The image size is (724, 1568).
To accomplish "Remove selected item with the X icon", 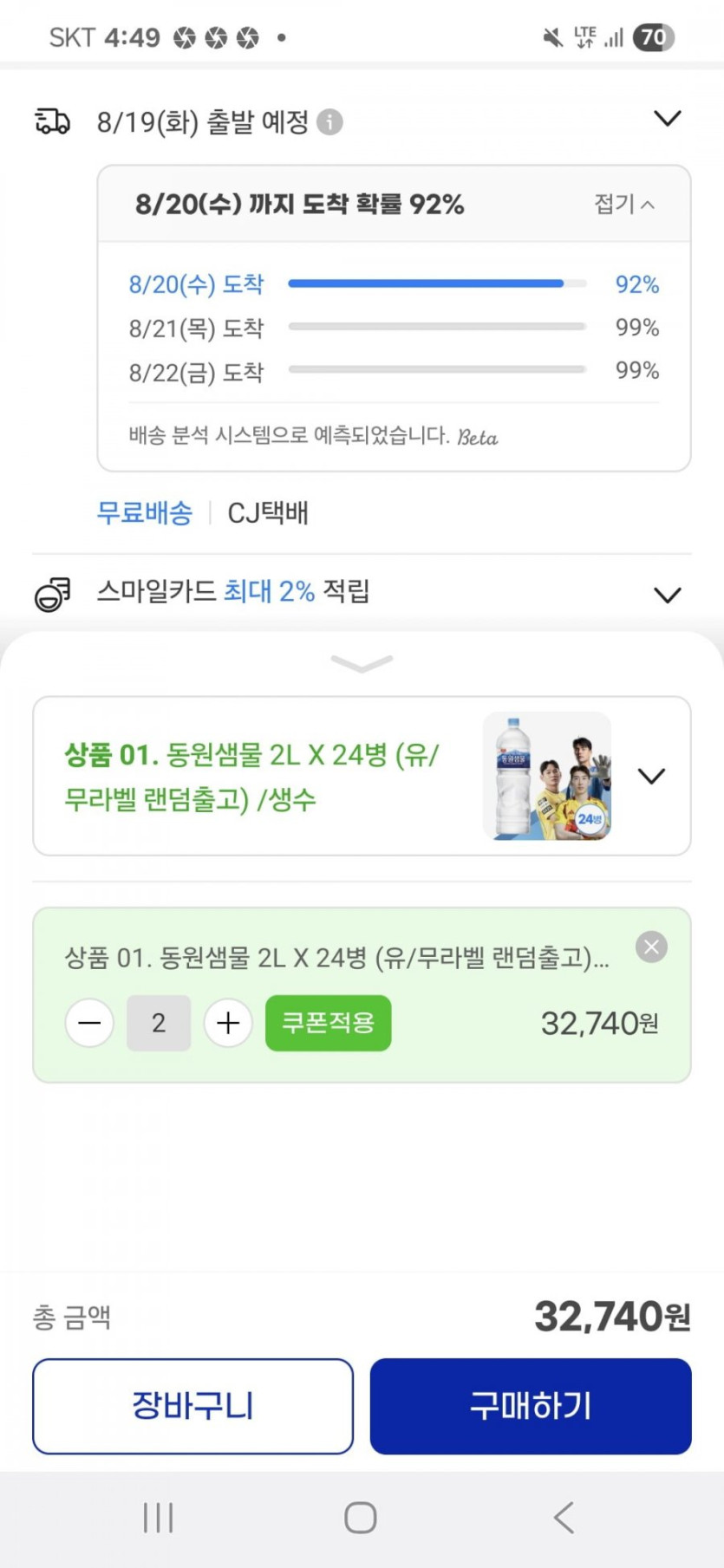I will point(651,947).
